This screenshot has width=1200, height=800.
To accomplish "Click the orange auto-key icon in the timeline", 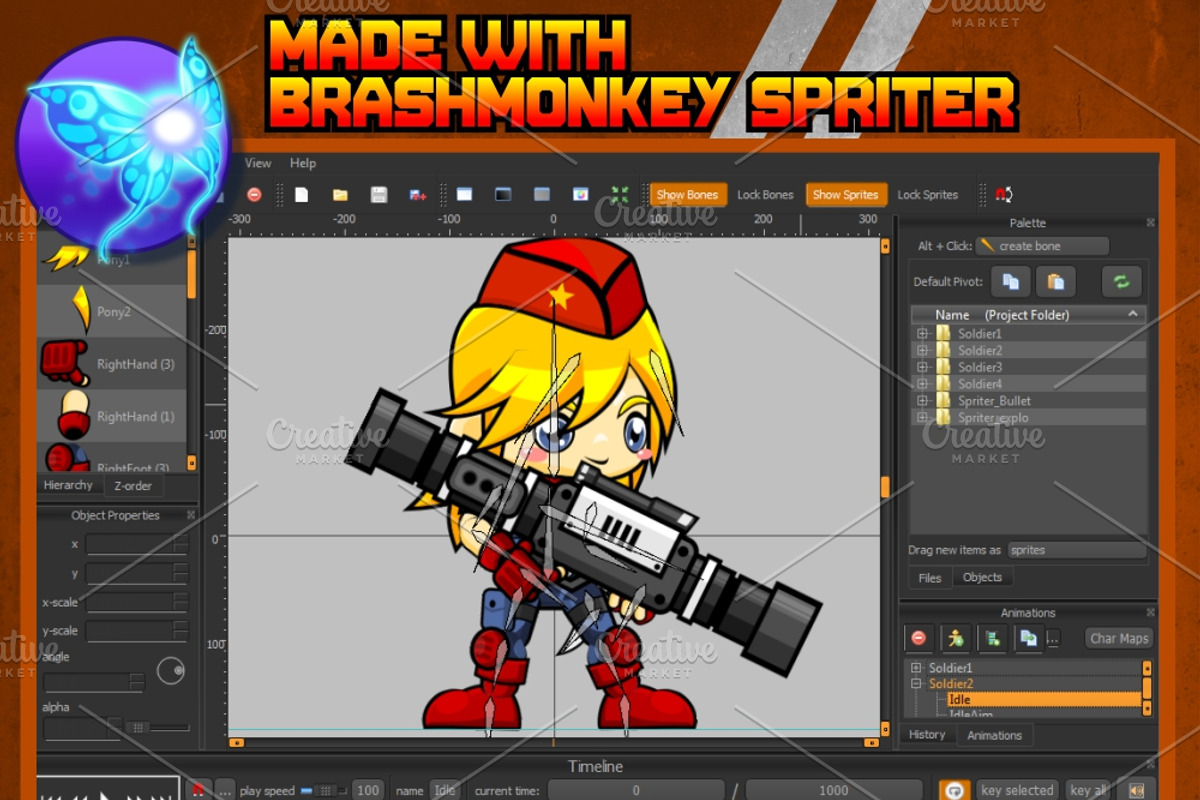I will [955, 790].
